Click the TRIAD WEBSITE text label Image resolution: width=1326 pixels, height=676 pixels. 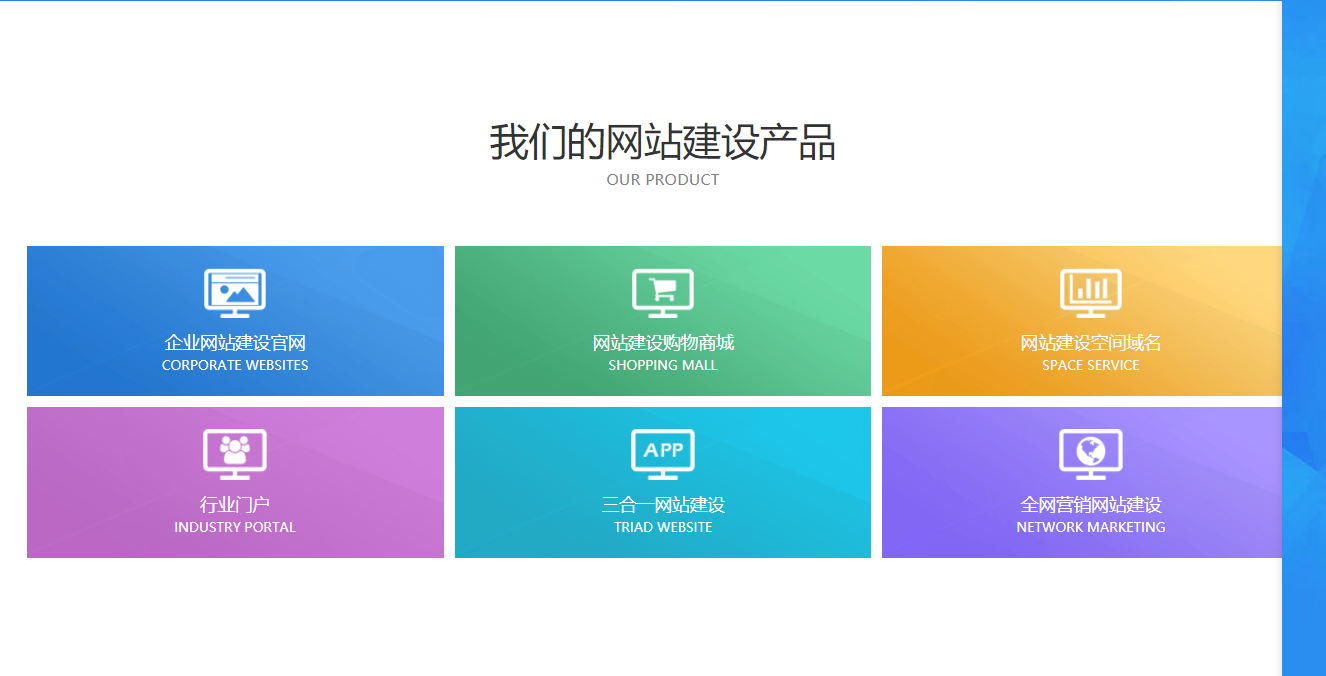click(663, 527)
